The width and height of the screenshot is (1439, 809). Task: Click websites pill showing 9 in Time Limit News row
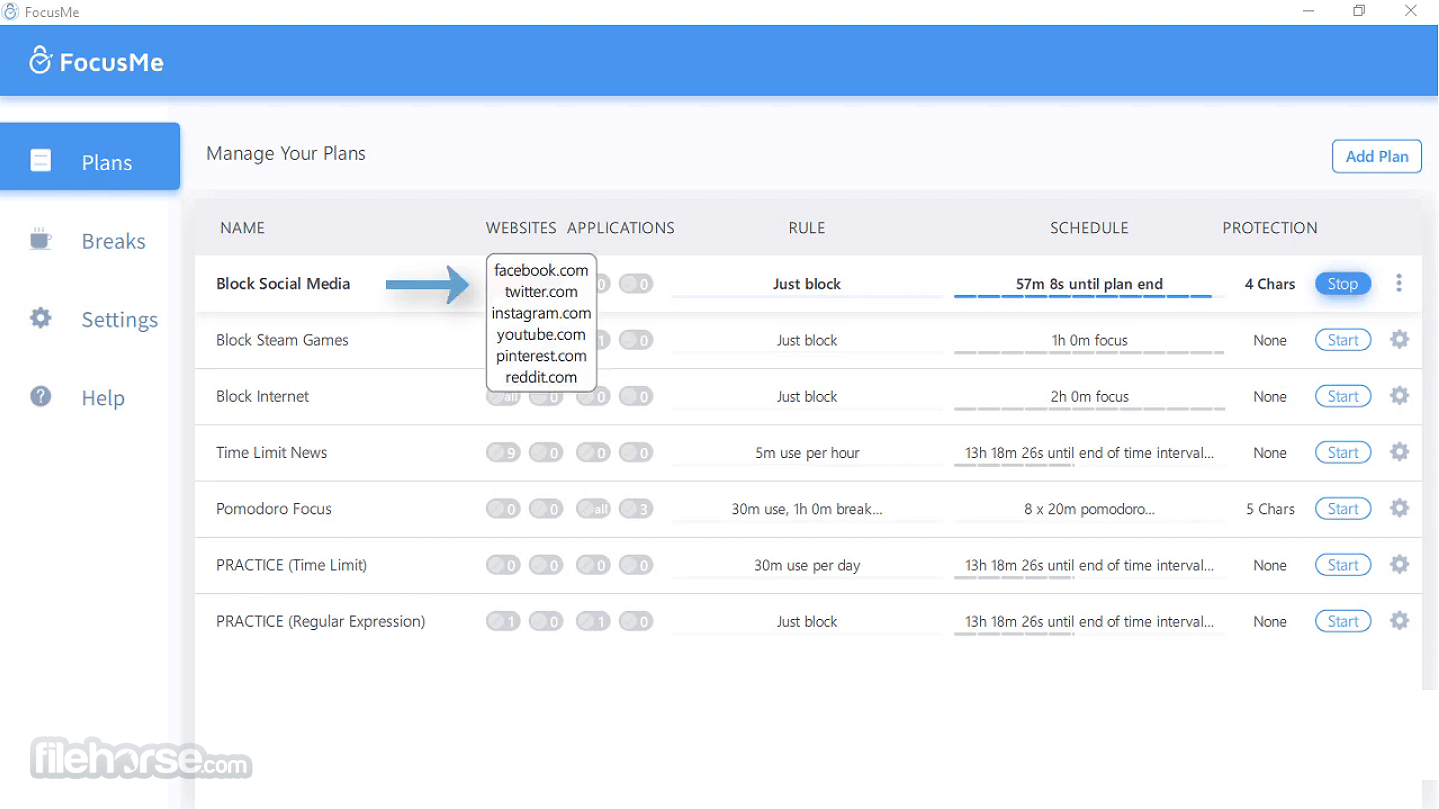503,453
